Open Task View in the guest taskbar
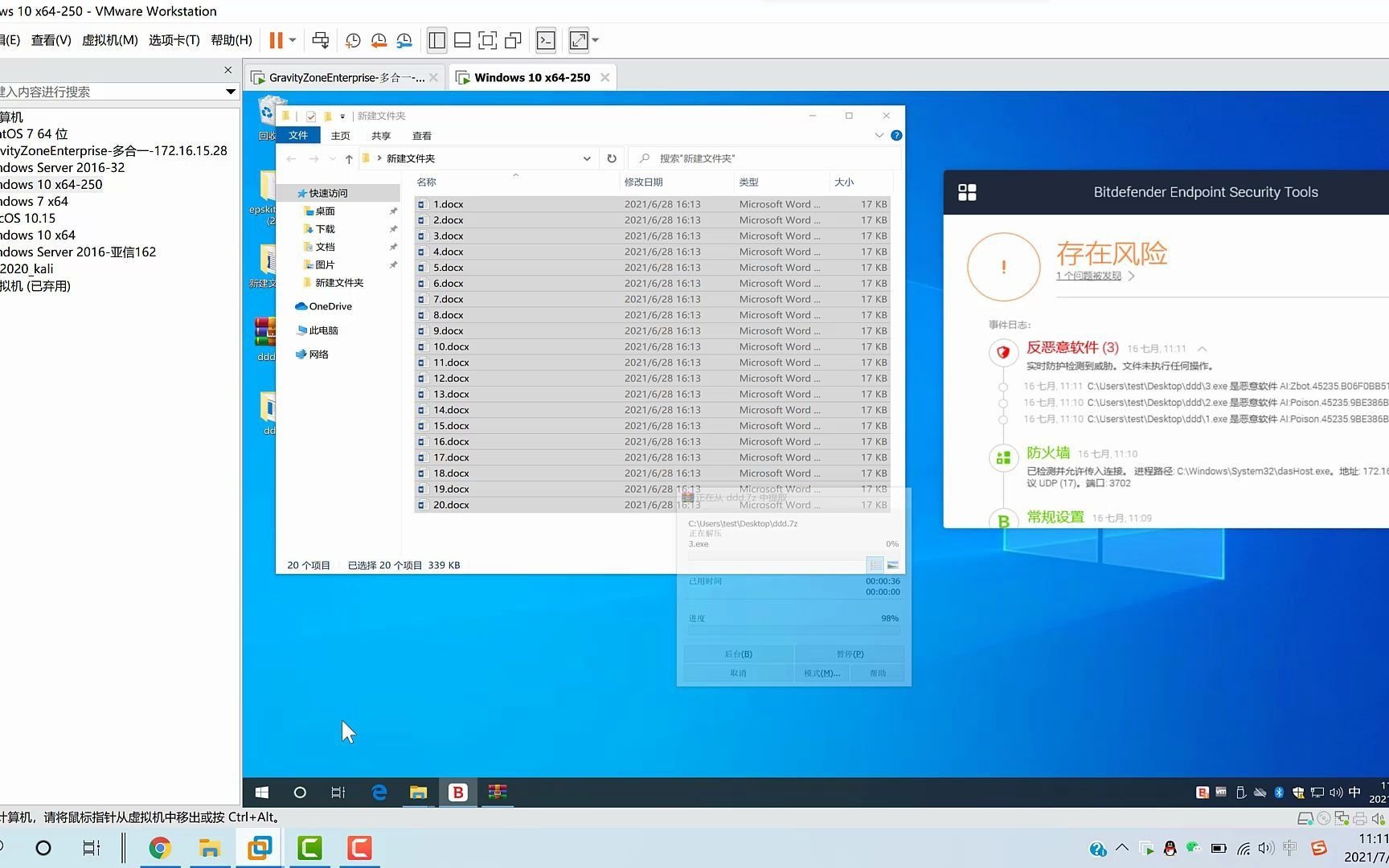 point(338,792)
